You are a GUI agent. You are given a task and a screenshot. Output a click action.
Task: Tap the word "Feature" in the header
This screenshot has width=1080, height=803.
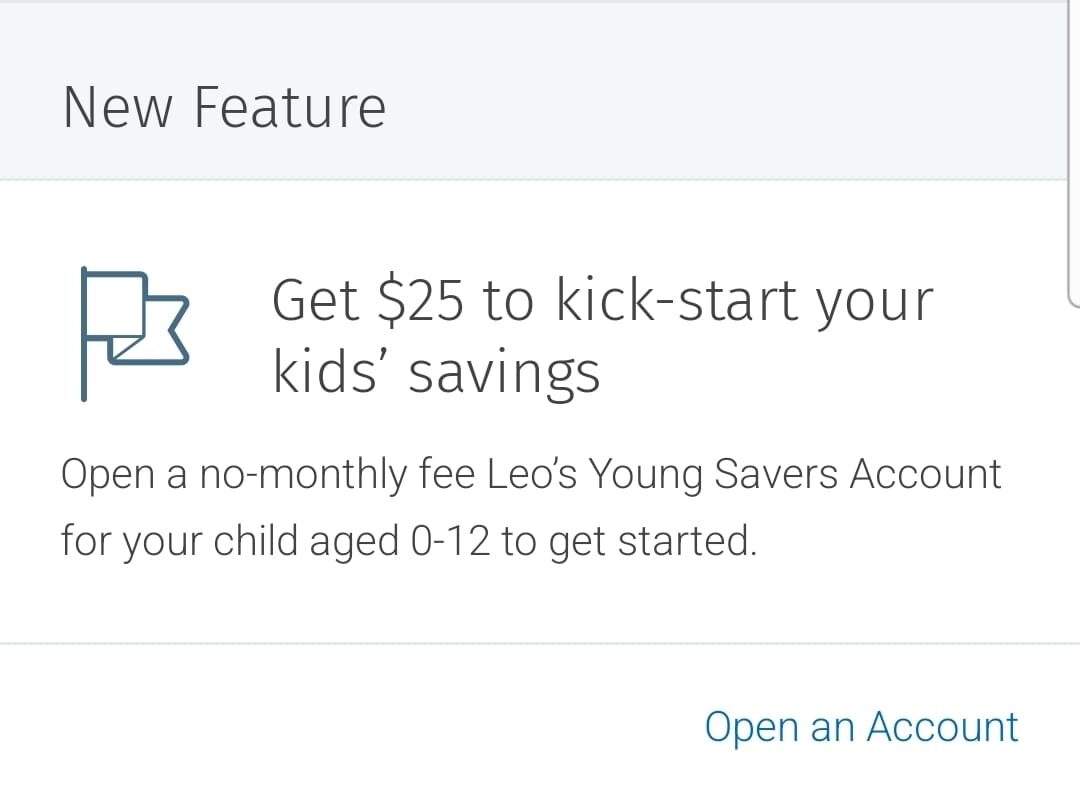click(x=289, y=107)
